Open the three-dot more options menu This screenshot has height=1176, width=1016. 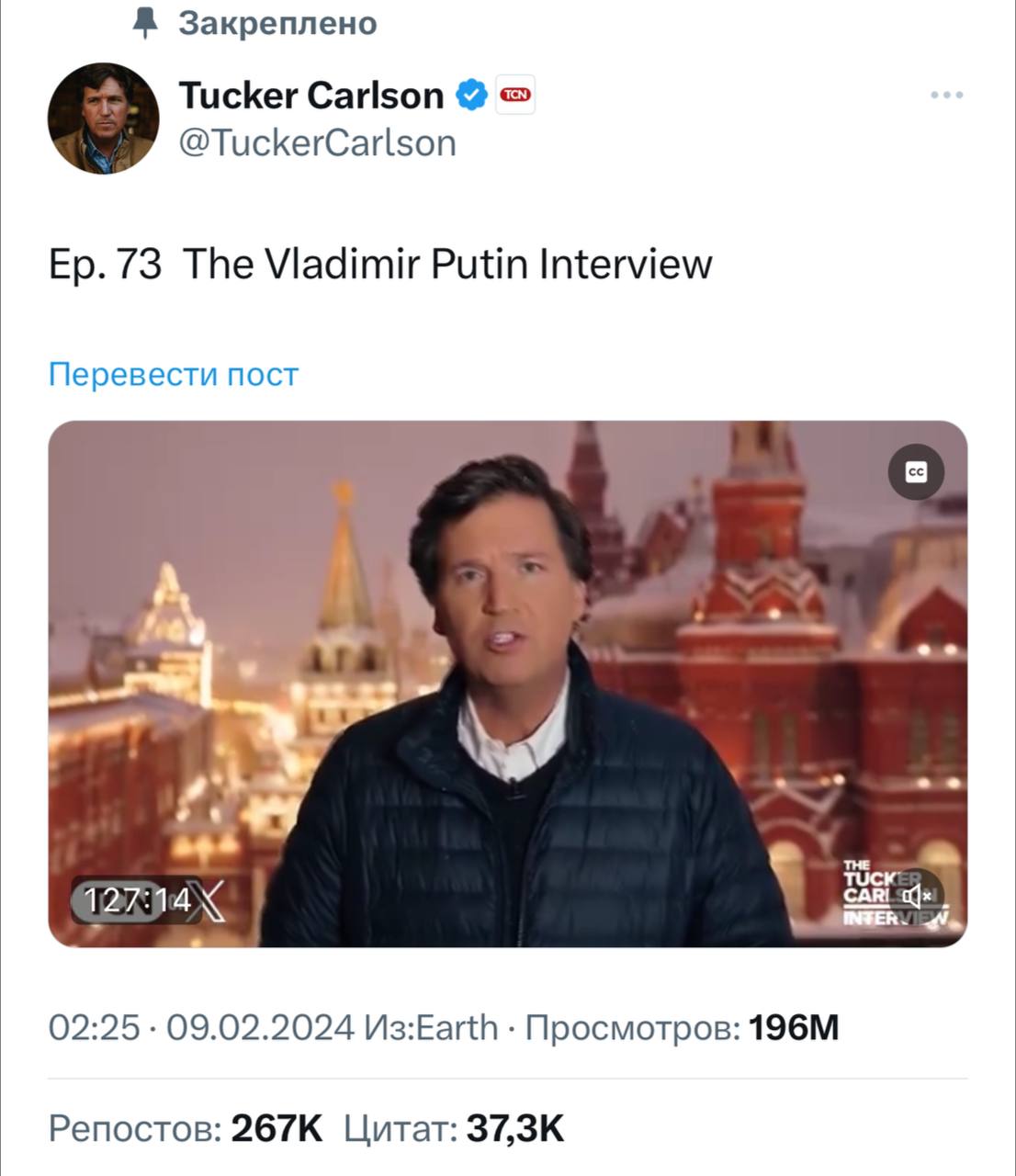(x=946, y=95)
